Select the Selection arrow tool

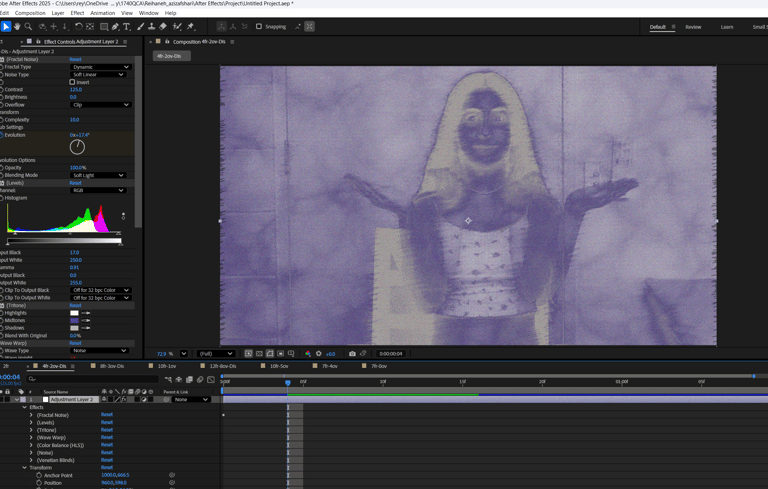tap(6, 26)
